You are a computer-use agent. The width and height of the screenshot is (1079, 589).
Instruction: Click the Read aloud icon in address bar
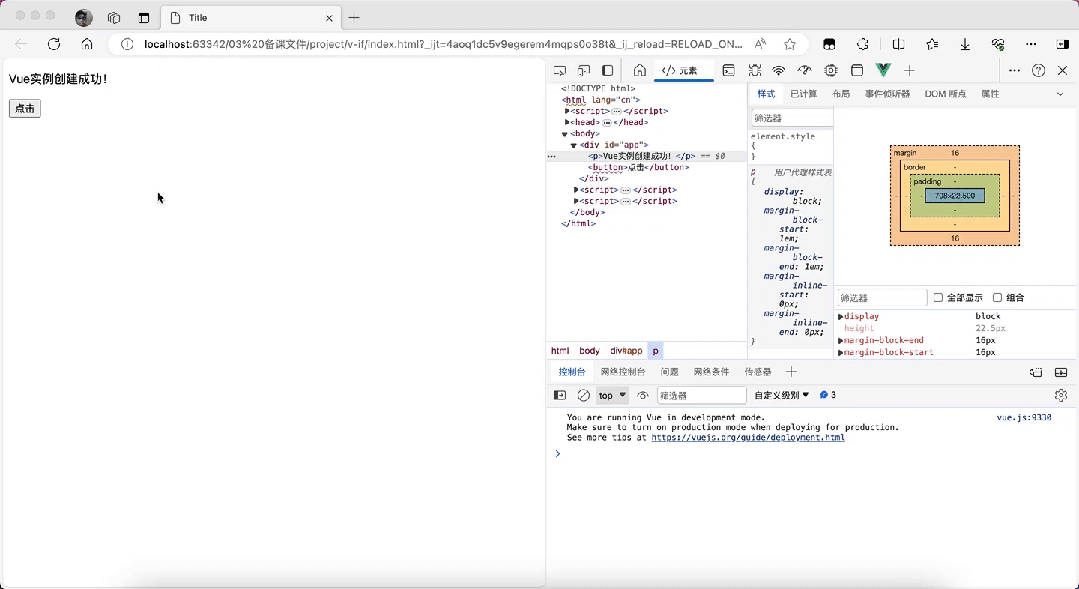(760, 44)
